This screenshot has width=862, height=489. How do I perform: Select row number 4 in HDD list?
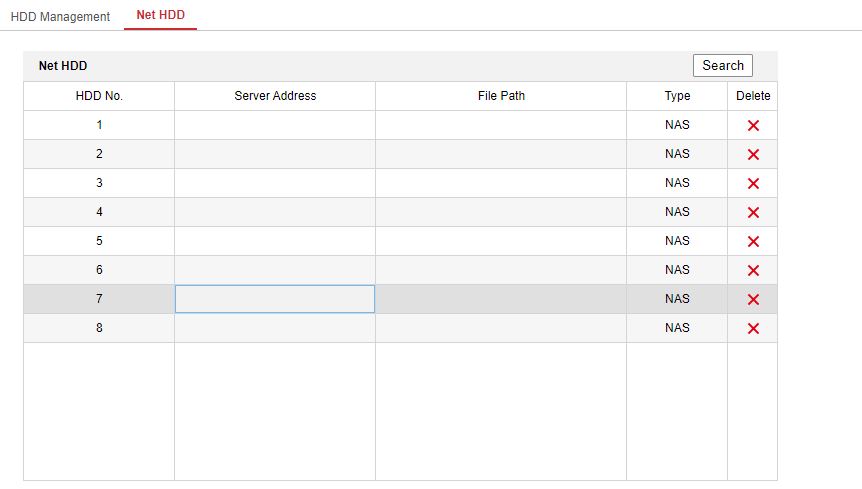pos(99,212)
